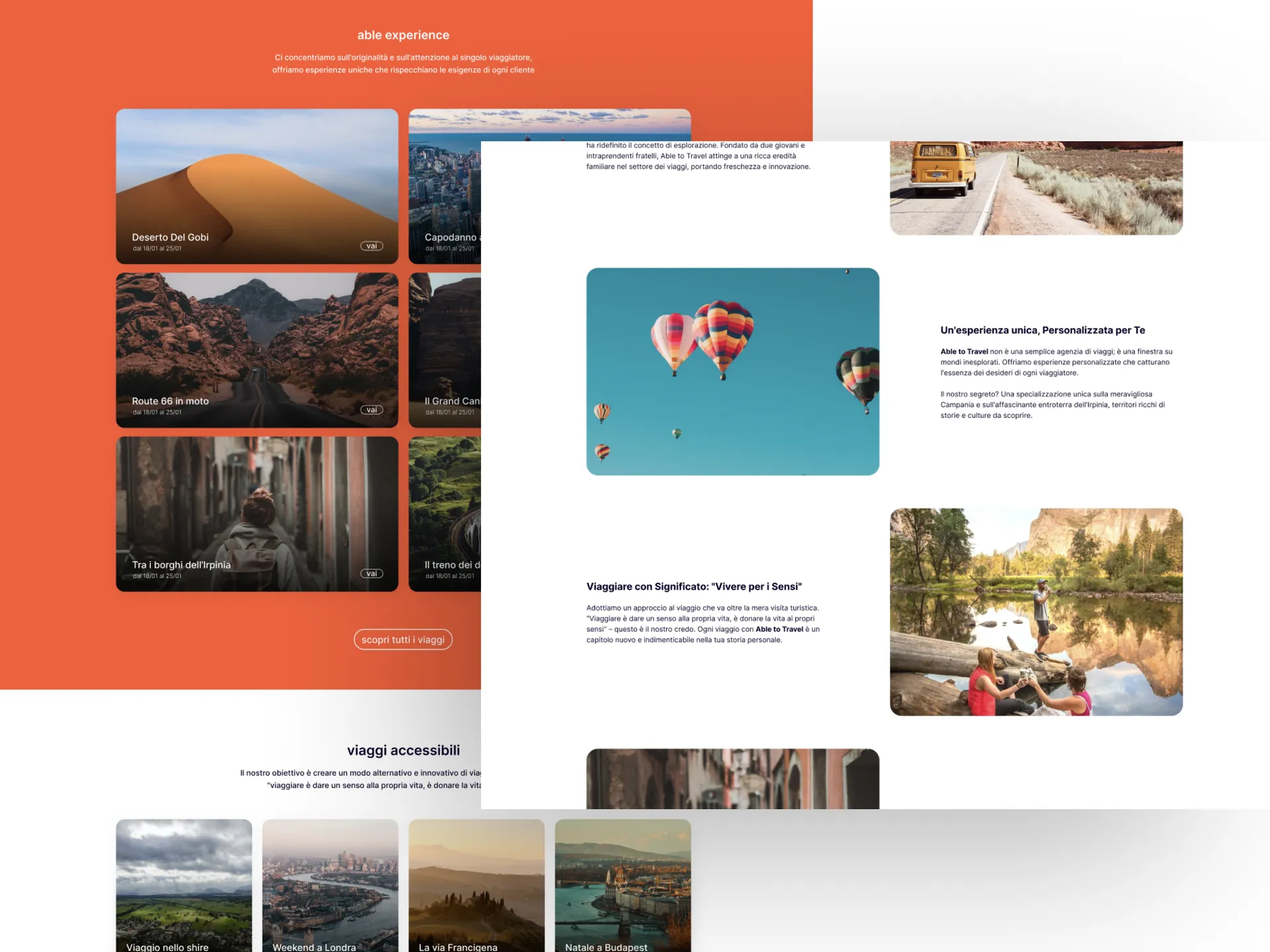Open the Capodanno city skyline card
The image size is (1270, 952).
pyautogui.click(x=444, y=186)
